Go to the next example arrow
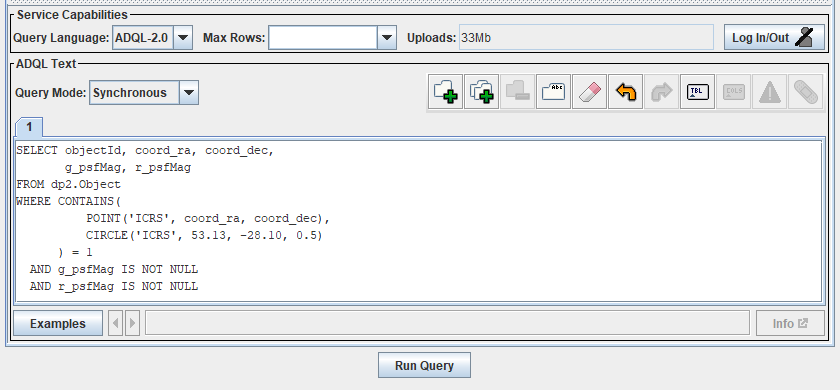This screenshot has height=390, width=840. (132, 324)
